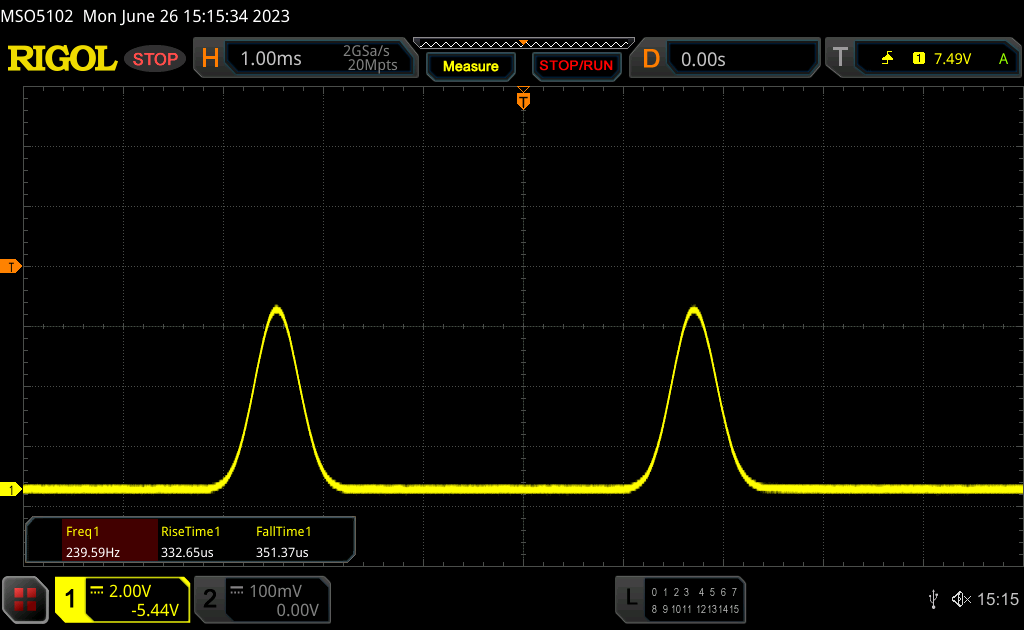Open the red function navigation grid icon
This screenshot has height=630, width=1024.
(x=25, y=599)
